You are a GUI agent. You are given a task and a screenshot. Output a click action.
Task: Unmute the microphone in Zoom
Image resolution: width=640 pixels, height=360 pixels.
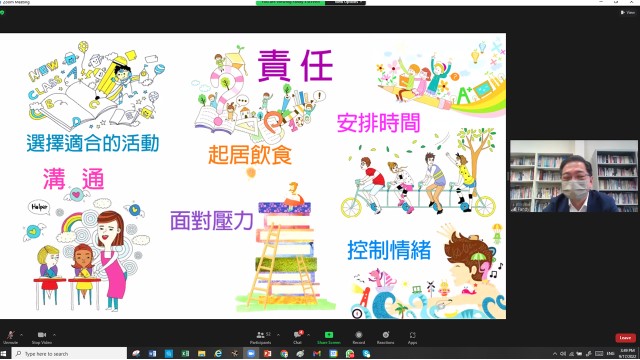pos(10,337)
